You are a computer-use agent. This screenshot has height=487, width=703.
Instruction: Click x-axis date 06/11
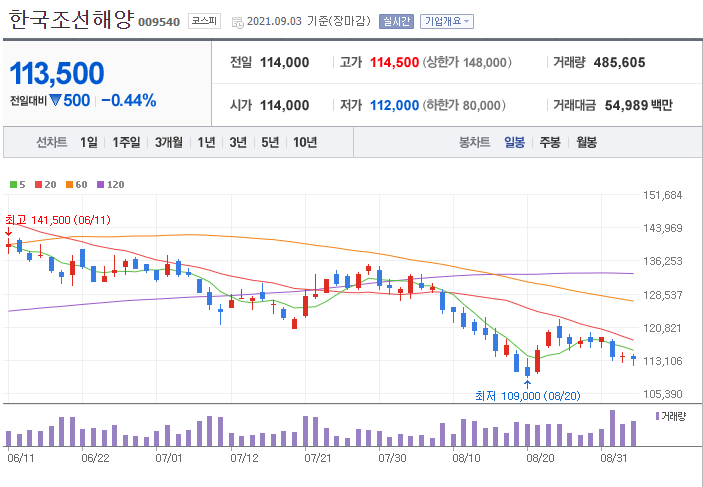click(21, 459)
